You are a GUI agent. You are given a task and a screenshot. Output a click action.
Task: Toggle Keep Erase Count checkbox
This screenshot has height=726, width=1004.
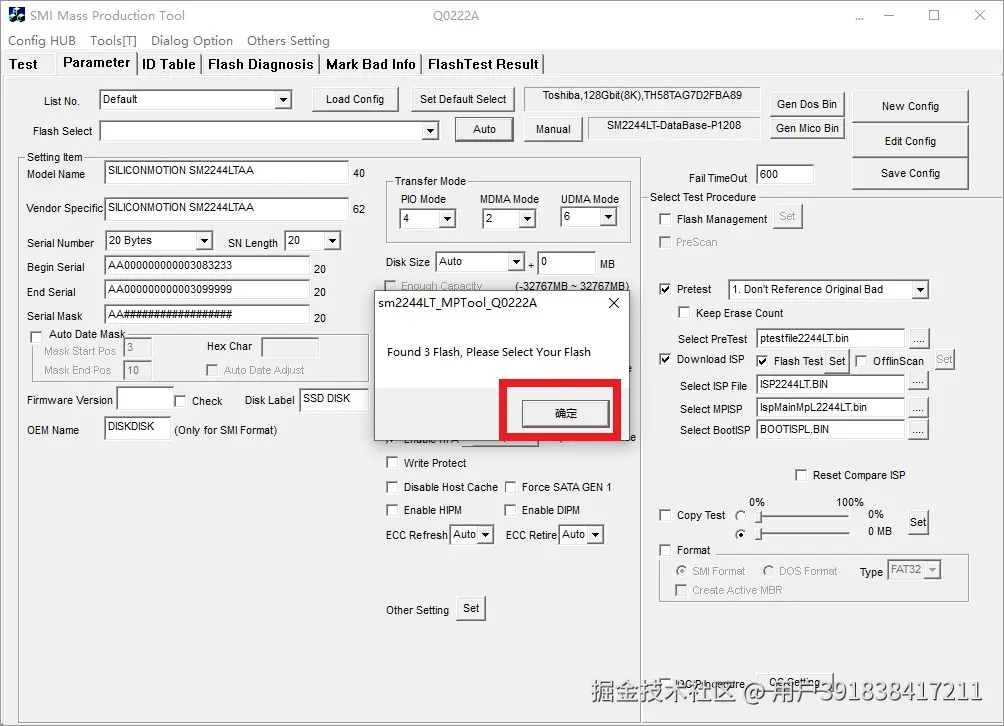[x=684, y=312]
